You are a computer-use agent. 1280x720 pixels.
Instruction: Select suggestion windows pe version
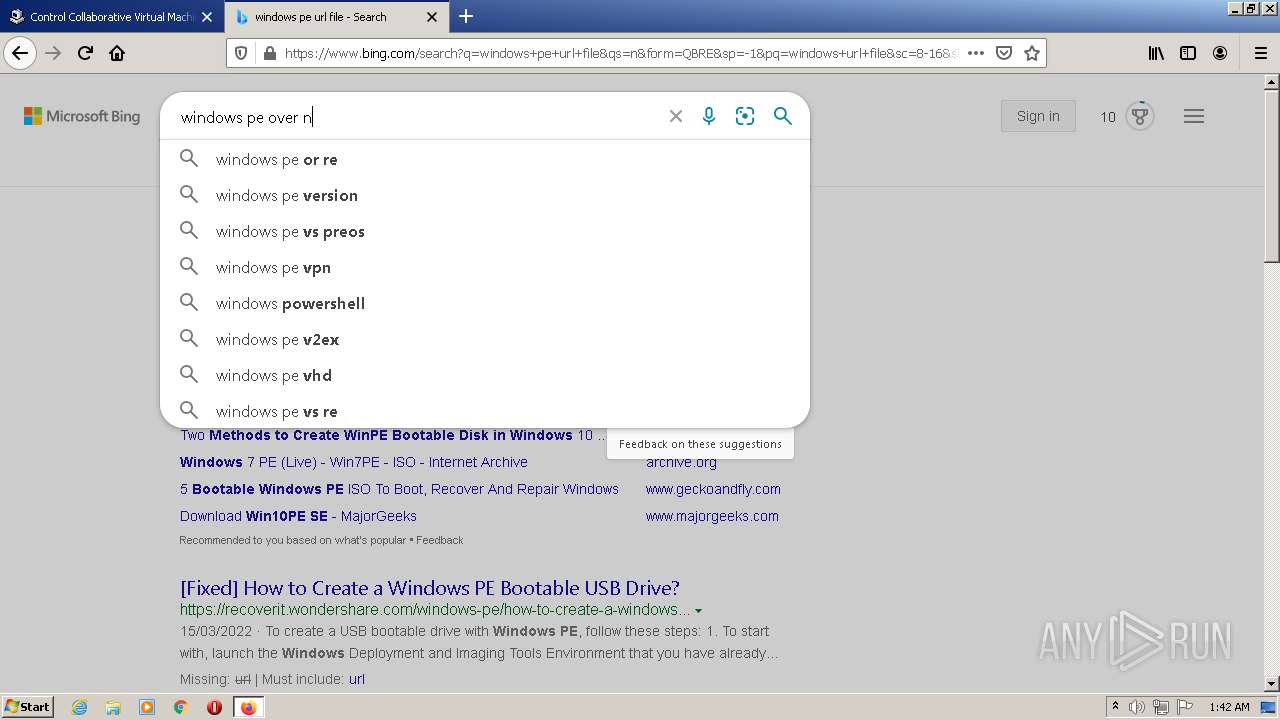point(485,195)
